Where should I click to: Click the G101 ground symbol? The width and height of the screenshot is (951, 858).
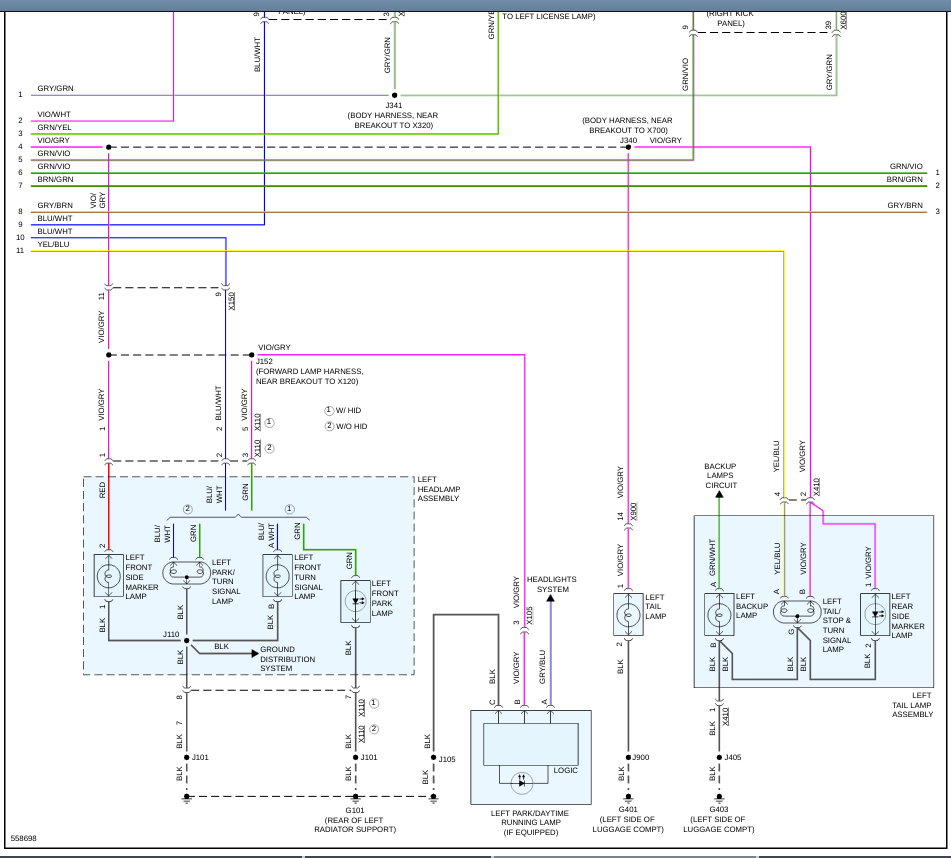point(355,798)
